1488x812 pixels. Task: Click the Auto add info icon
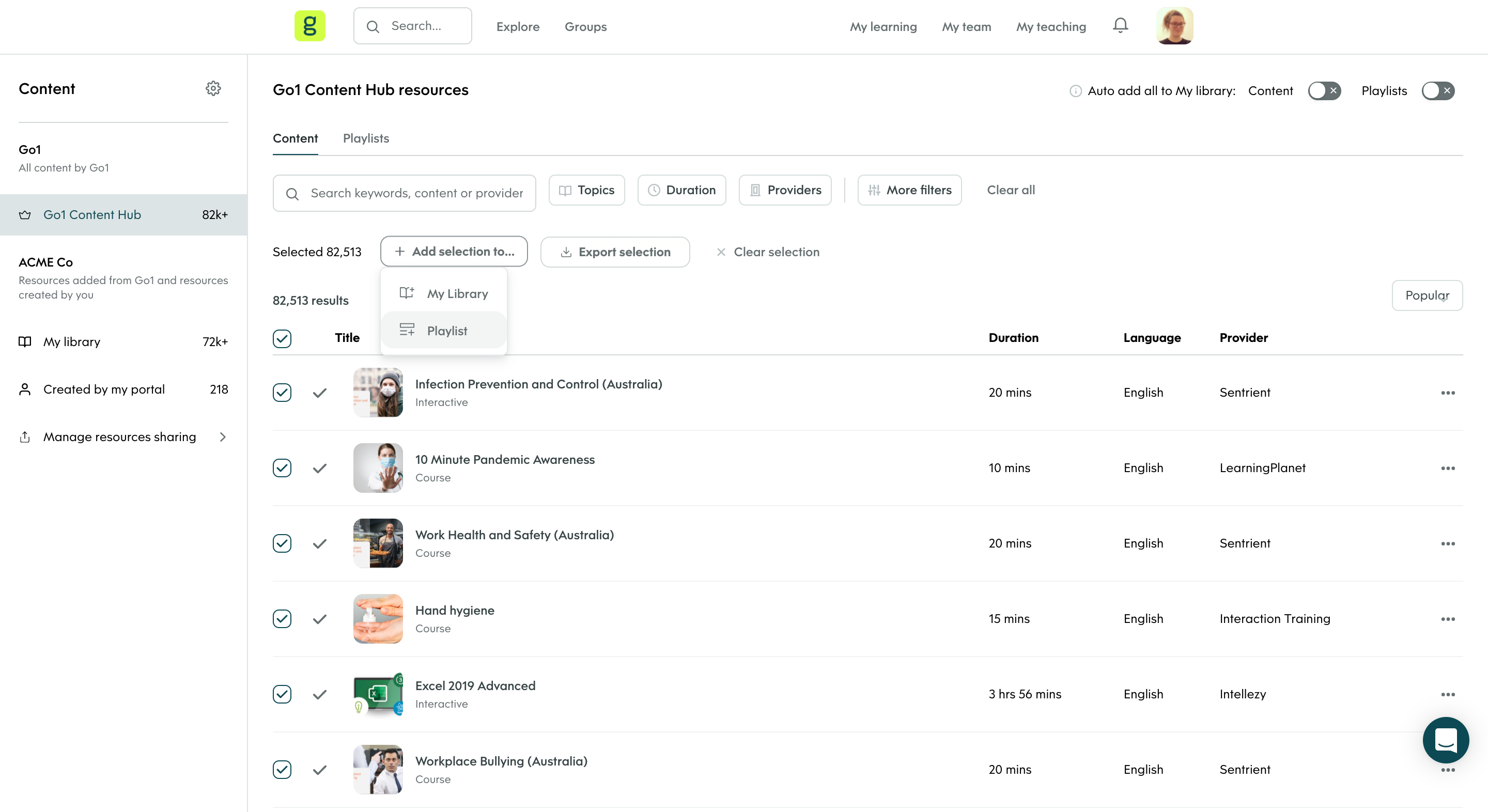coord(1075,91)
